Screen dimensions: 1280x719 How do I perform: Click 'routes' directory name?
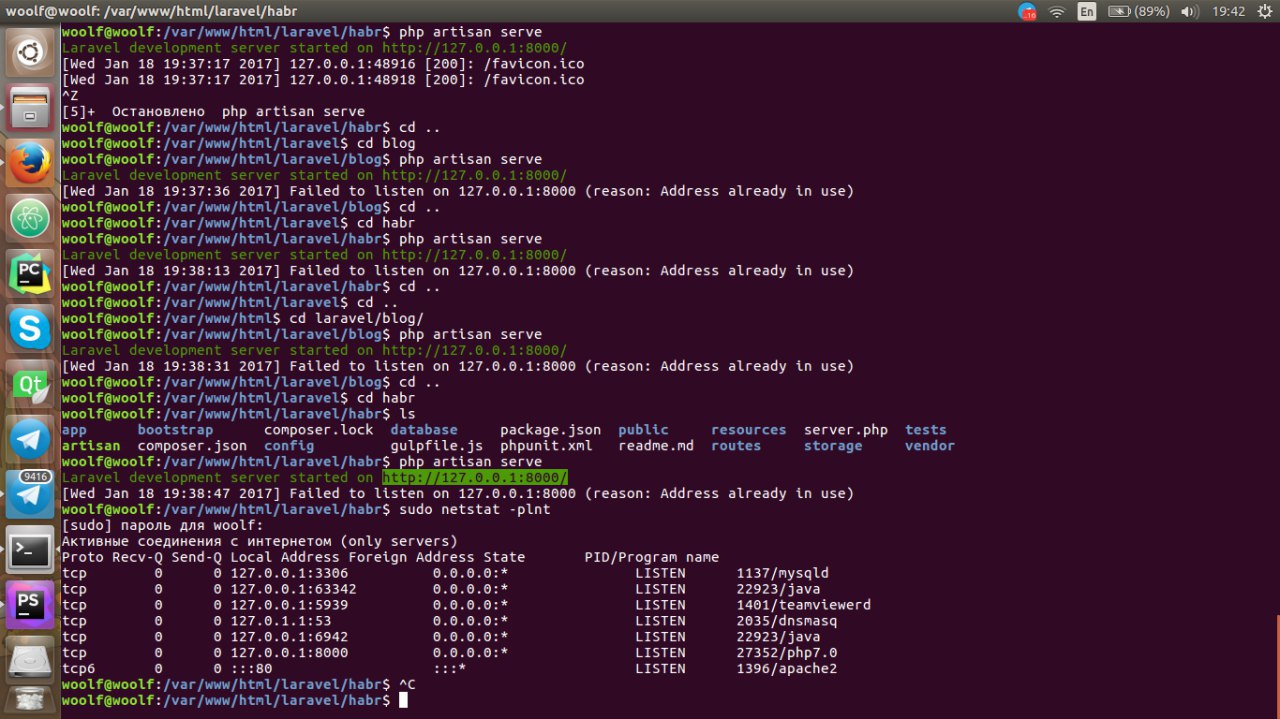(736, 445)
